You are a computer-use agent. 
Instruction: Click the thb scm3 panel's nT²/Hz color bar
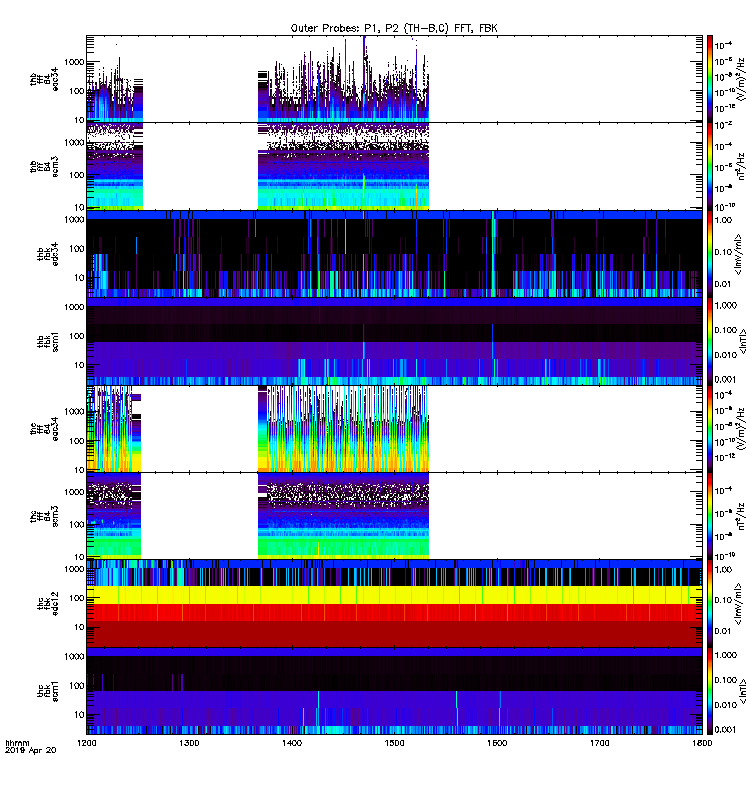(x=709, y=166)
